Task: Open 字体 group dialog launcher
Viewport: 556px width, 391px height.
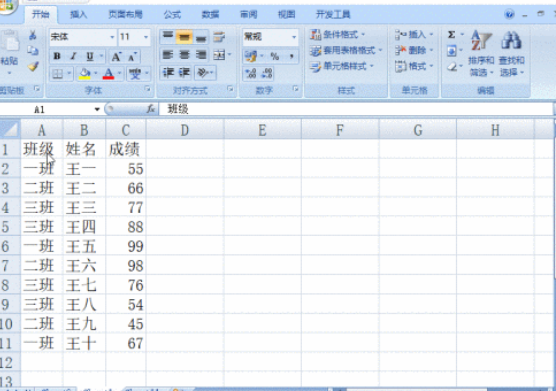Action: coord(147,89)
